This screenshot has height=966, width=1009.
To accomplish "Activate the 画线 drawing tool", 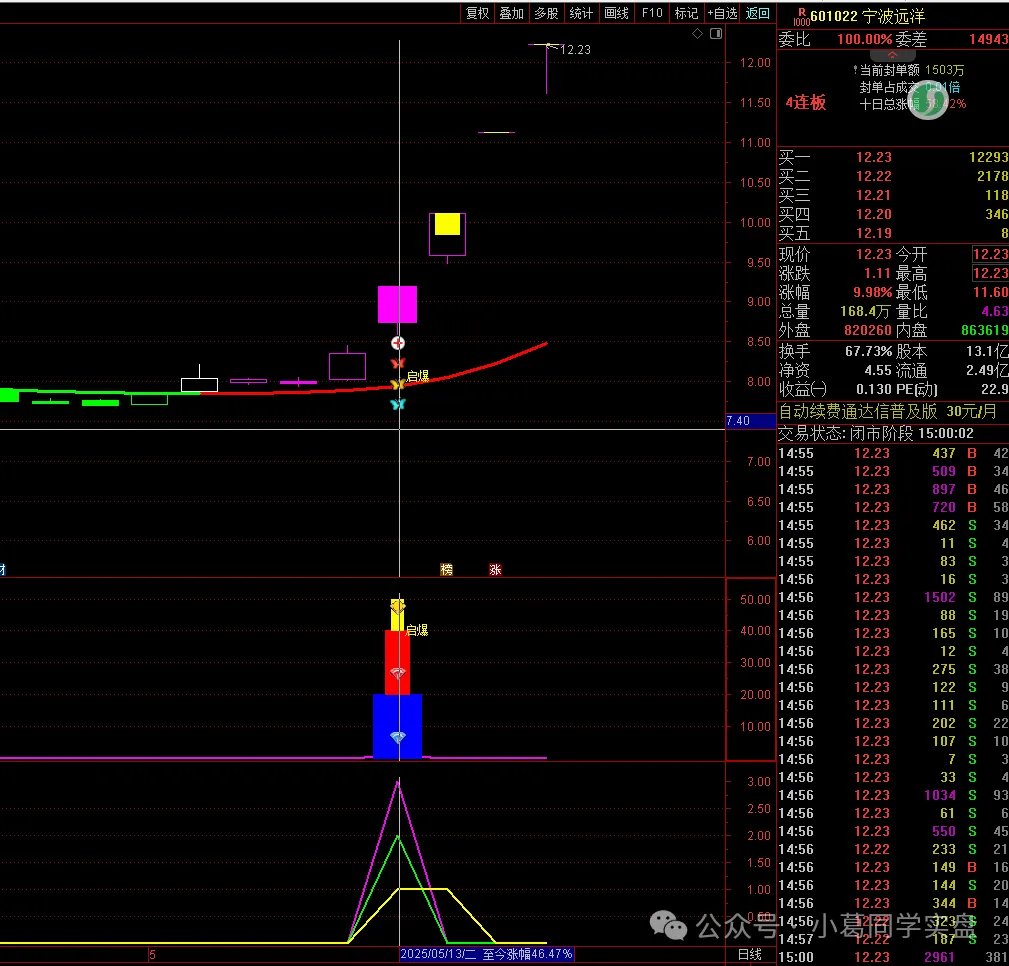I will pos(616,14).
